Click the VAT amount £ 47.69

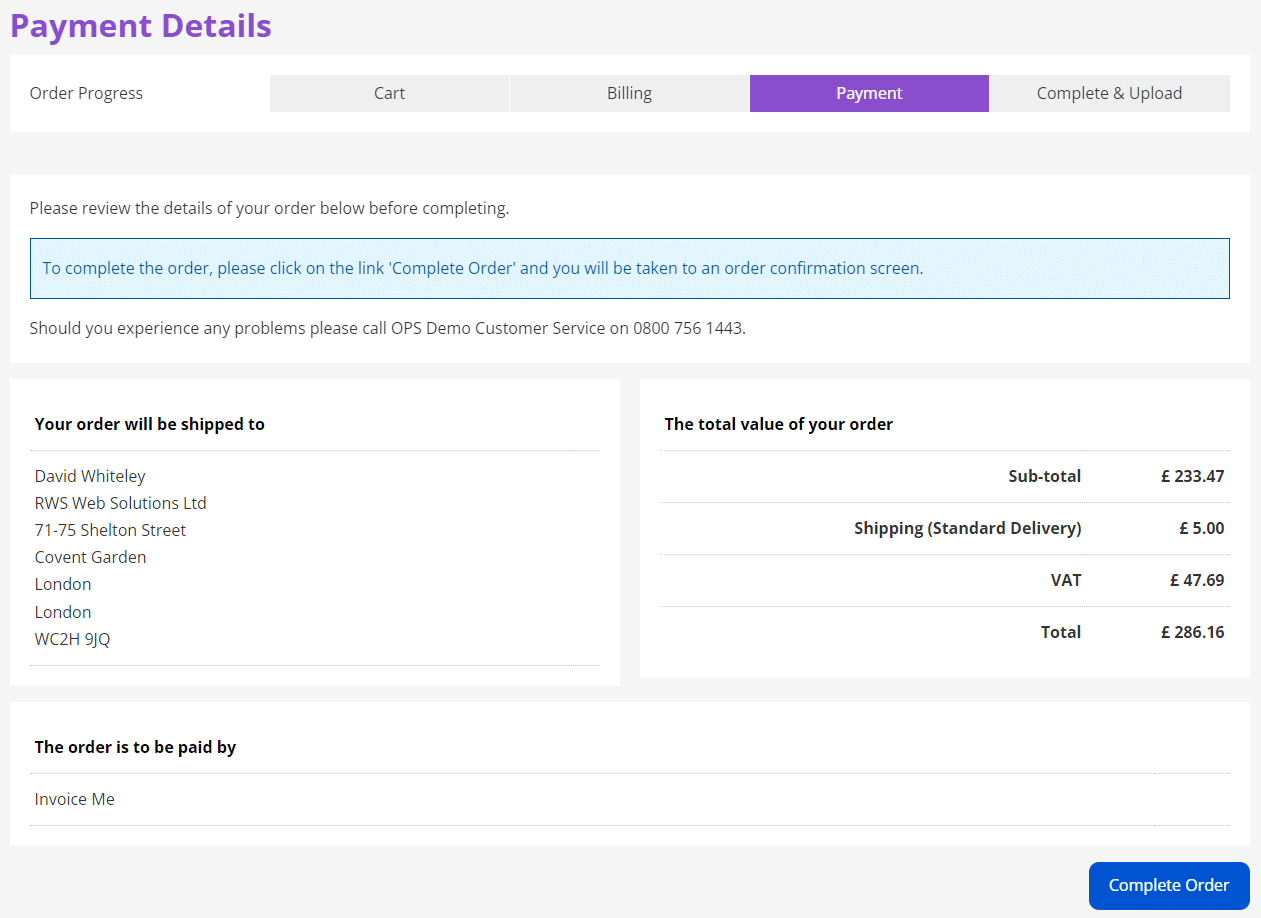click(x=1196, y=580)
